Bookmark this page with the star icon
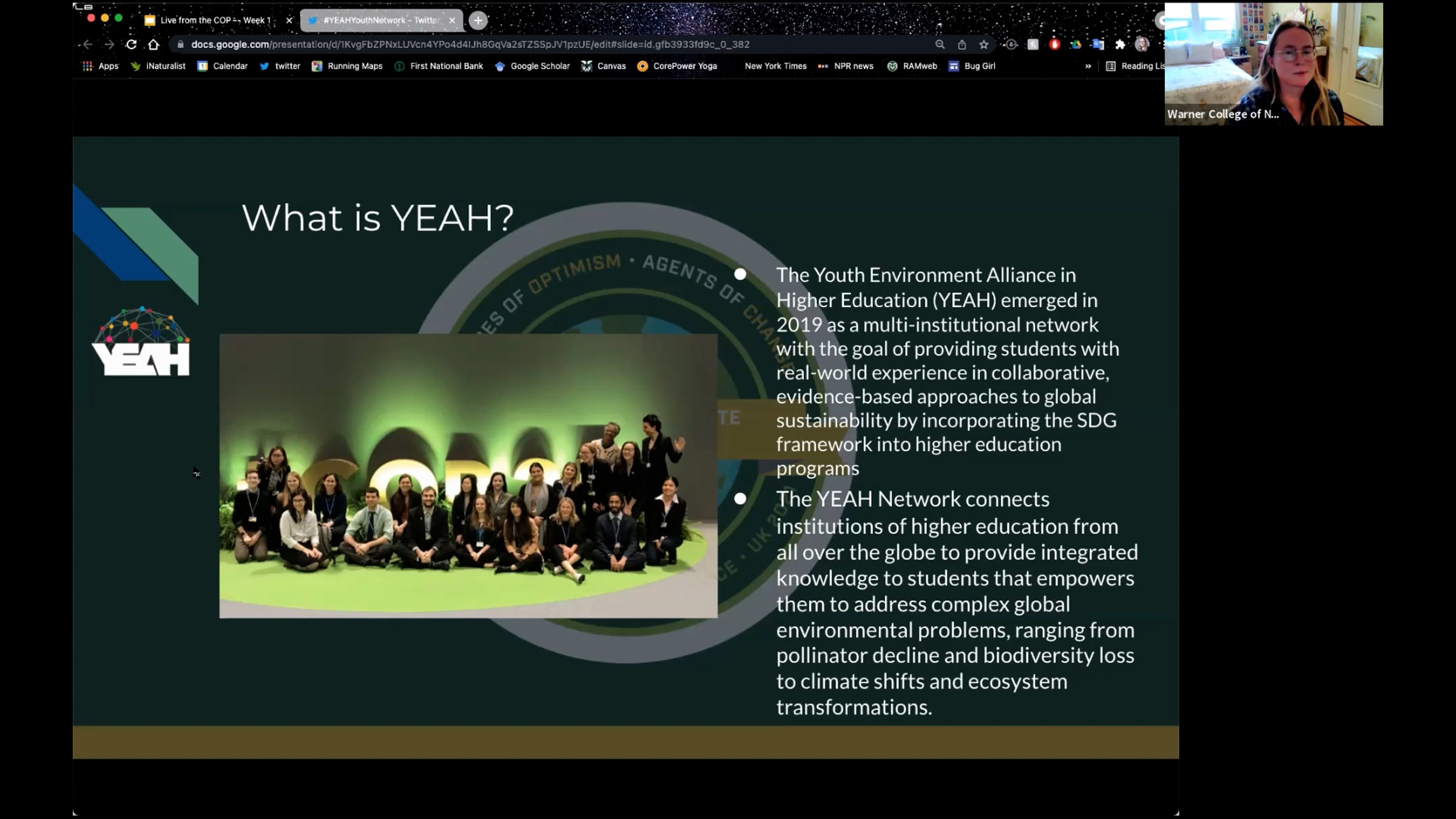Image resolution: width=1456 pixels, height=819 pixels. 983,44
